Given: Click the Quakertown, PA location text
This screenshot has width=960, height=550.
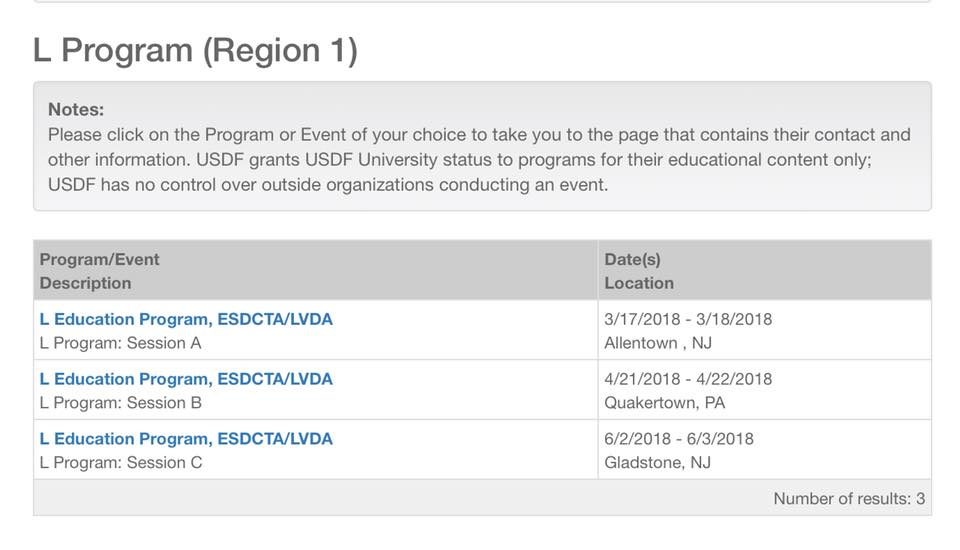Looking at the screenshot, I should click(x=665, y=403).
